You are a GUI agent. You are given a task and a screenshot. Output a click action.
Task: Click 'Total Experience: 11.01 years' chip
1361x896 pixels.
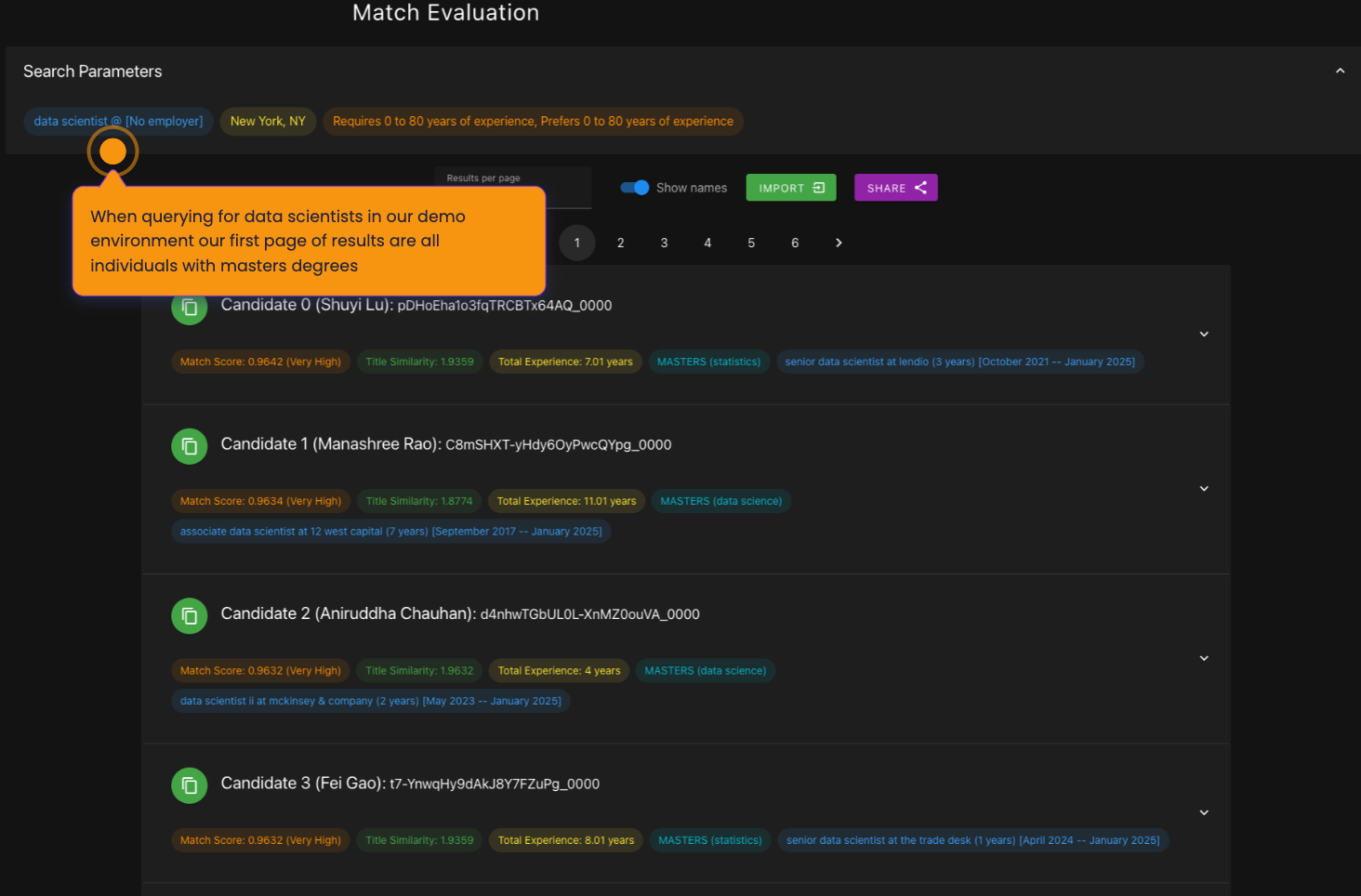pos(566,501)
